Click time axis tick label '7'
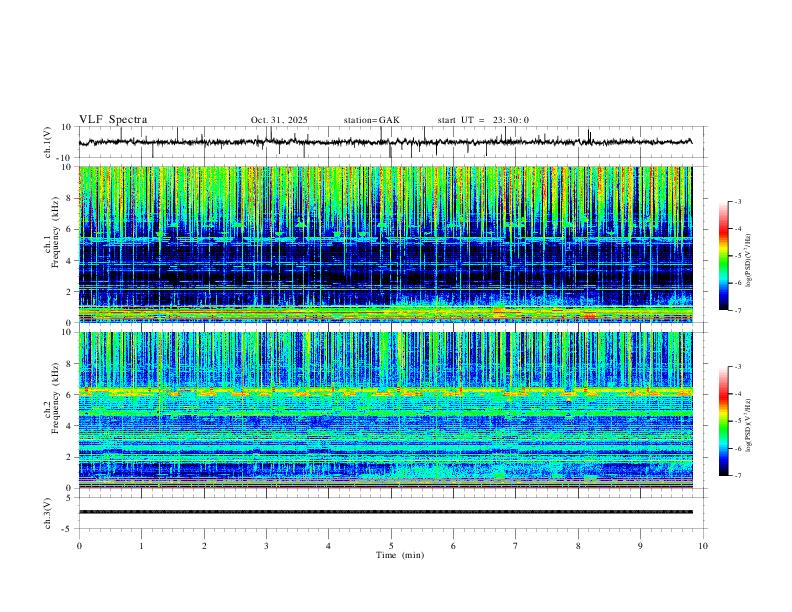 (516, 546)
